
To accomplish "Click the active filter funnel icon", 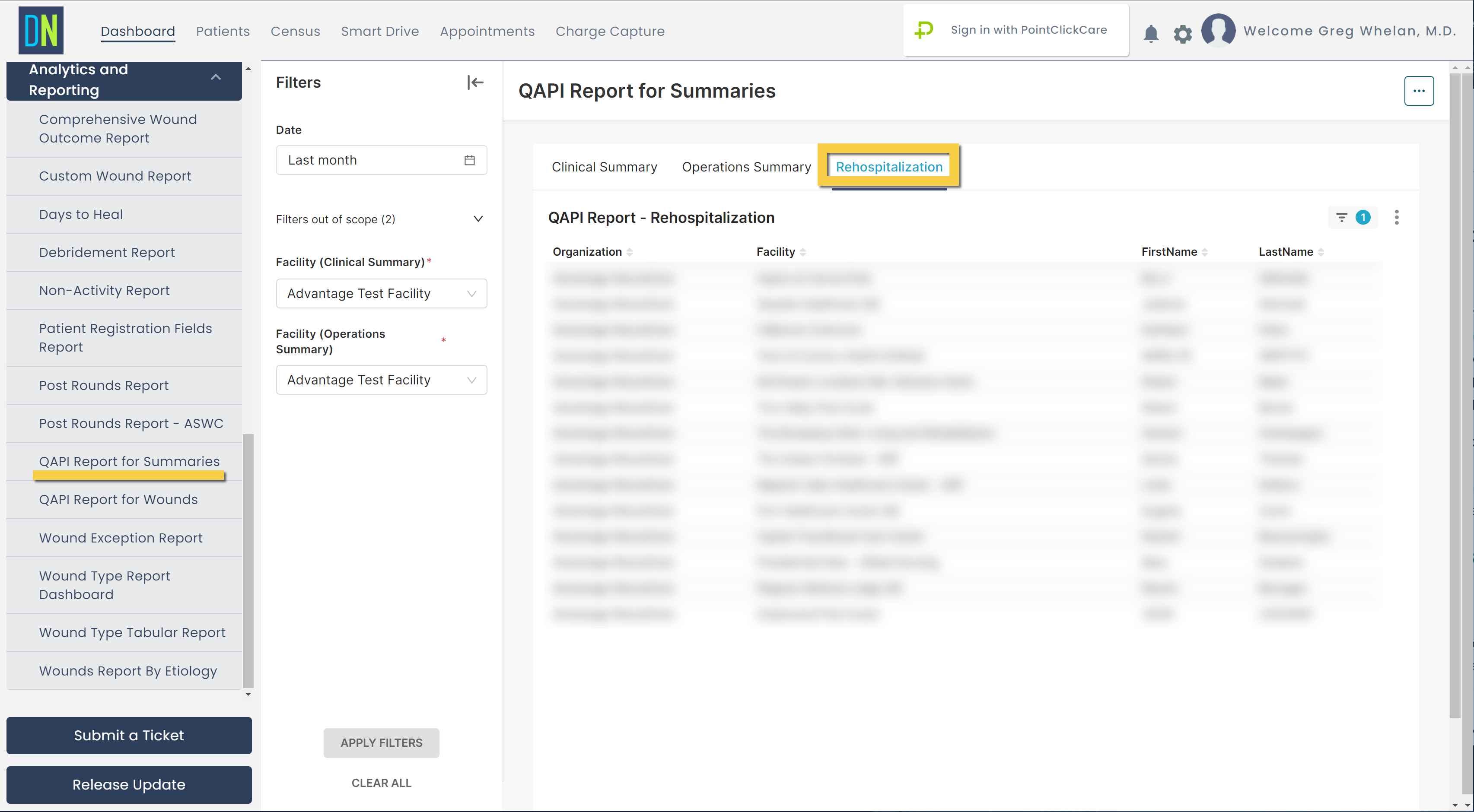I will 1341,217.
